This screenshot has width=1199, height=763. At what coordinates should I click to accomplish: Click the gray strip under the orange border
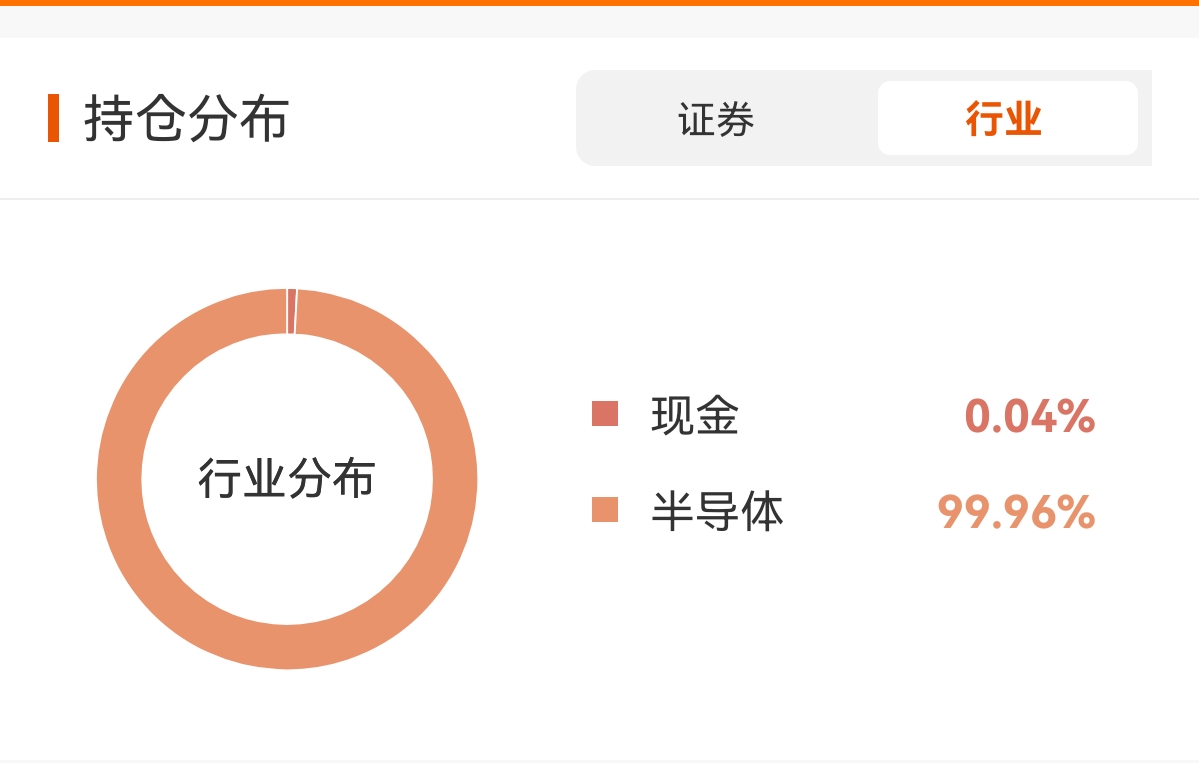click(x=600, y=22)
